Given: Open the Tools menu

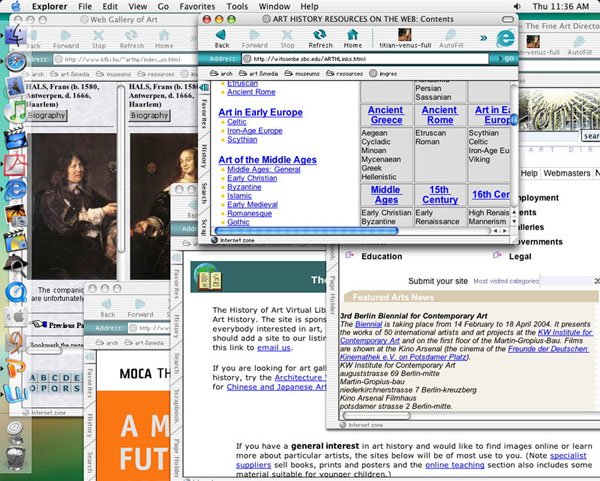Looking at the screenshot, I should pos(237,7).
